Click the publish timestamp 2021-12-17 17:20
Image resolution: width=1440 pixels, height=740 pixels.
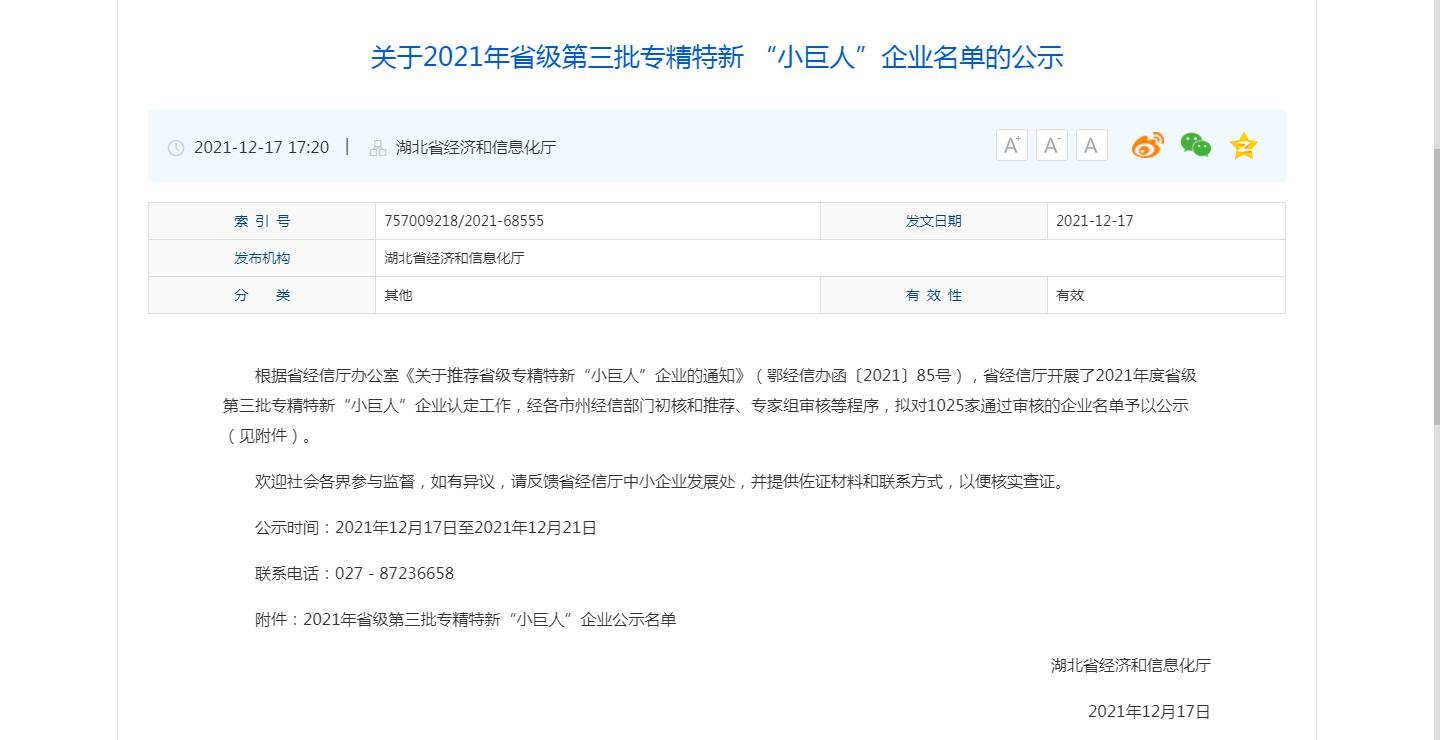coord(262,147)
